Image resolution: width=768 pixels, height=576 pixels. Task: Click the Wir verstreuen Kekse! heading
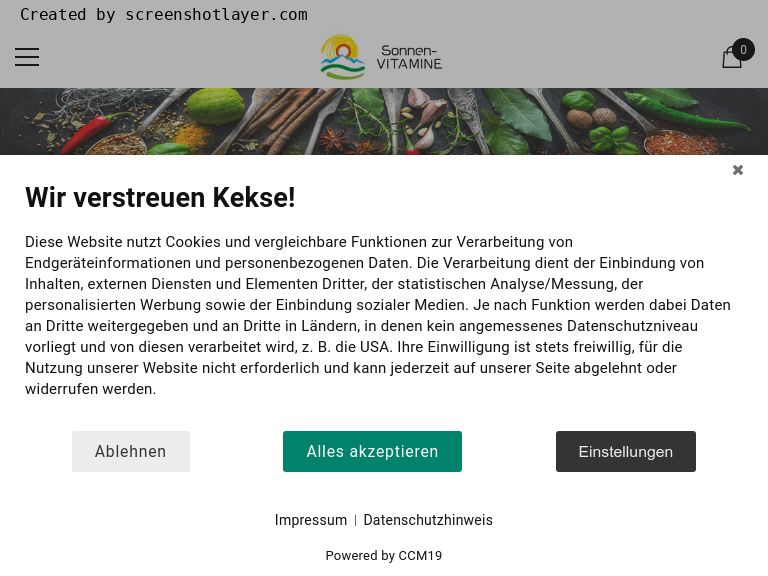160,197
